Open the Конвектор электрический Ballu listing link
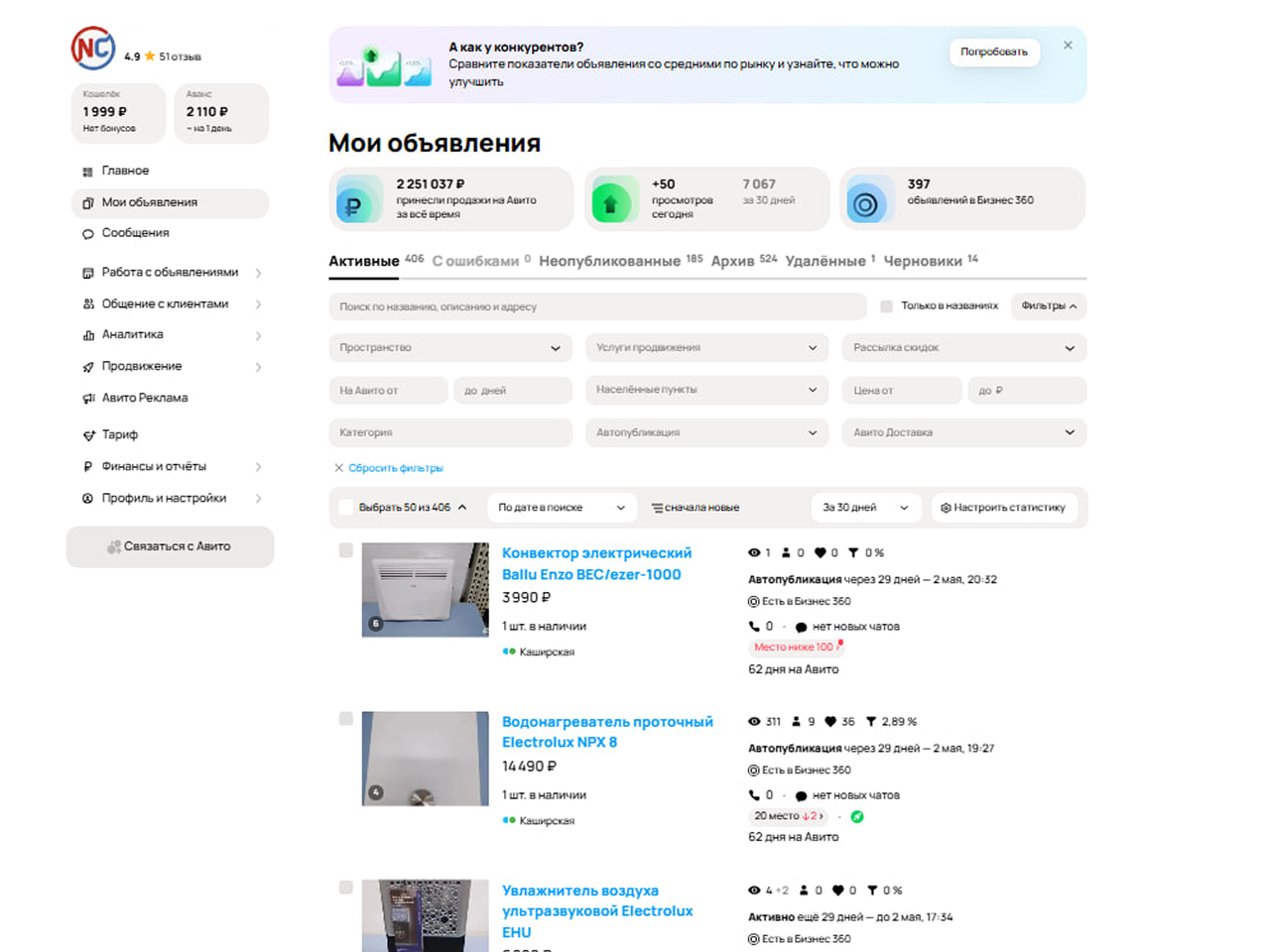Screen dimensions: 1270x952 point(596,564)
